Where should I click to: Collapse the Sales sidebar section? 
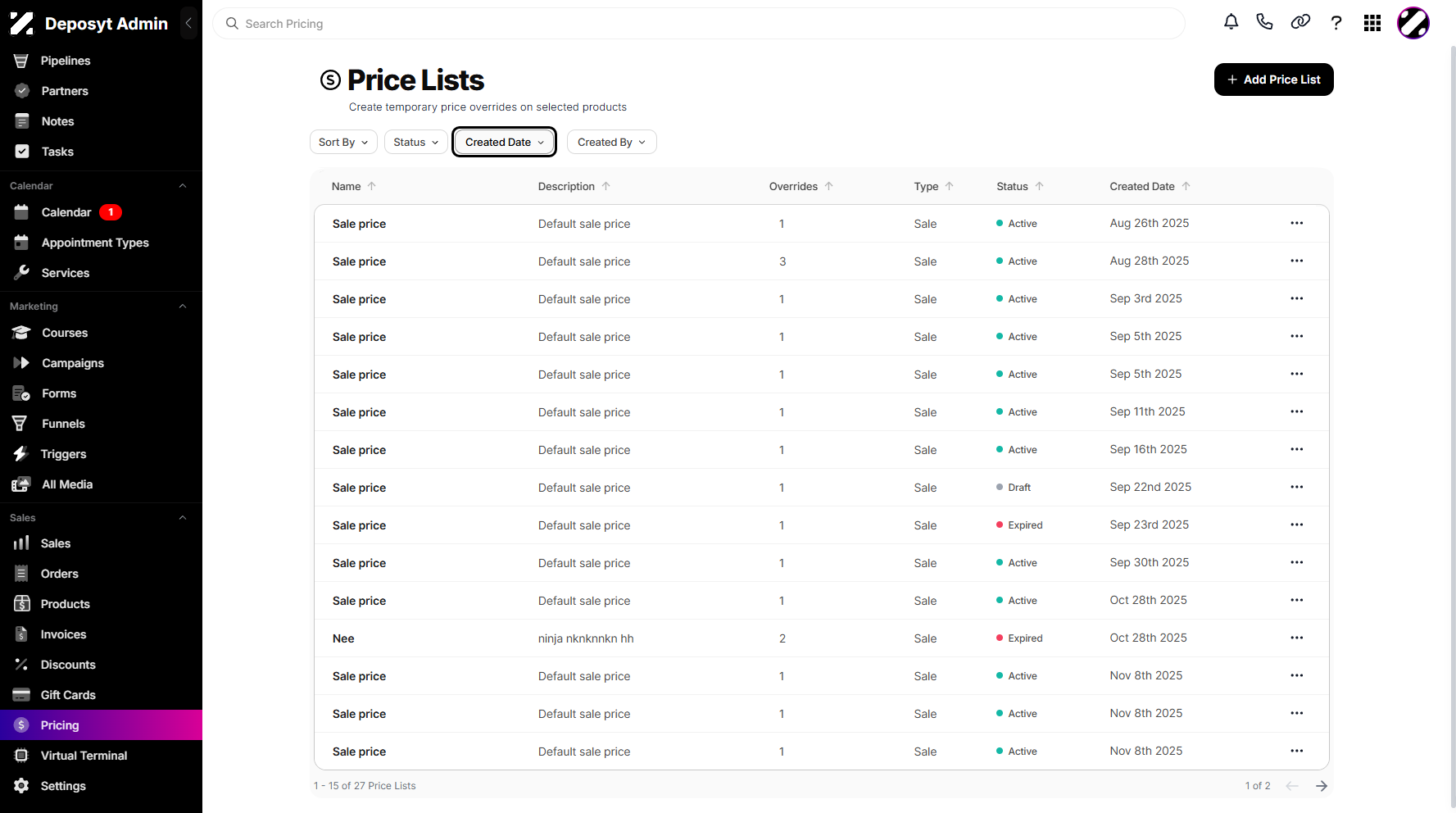click(183, 518)
